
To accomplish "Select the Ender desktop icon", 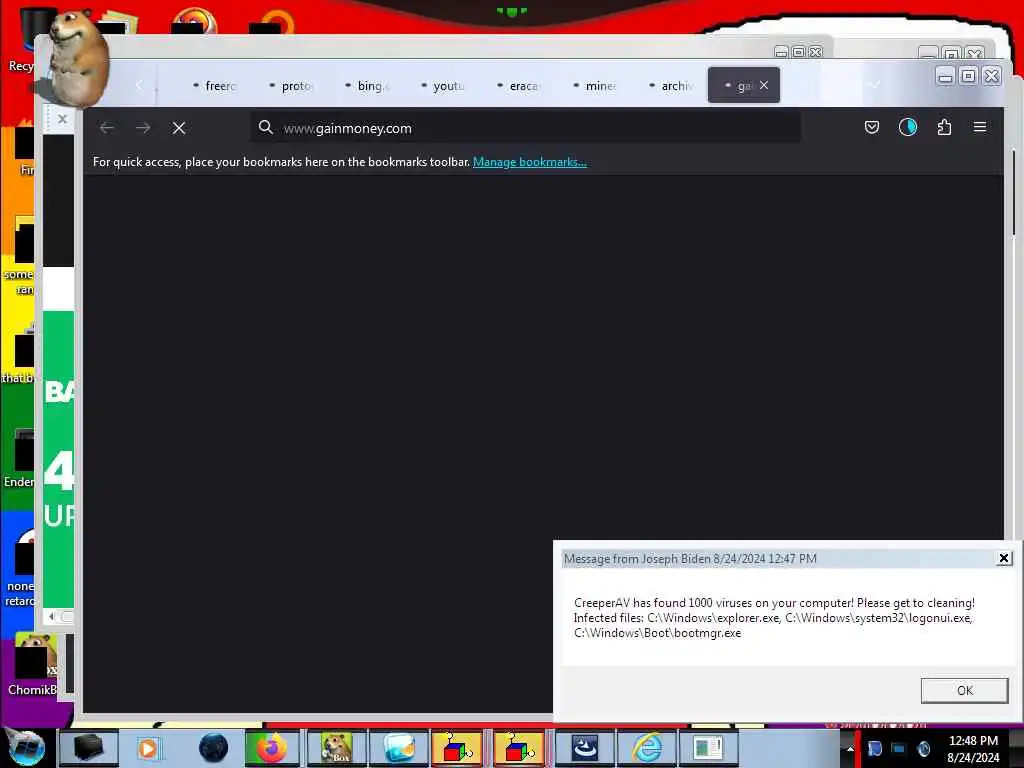I will [x=20, y=459].
